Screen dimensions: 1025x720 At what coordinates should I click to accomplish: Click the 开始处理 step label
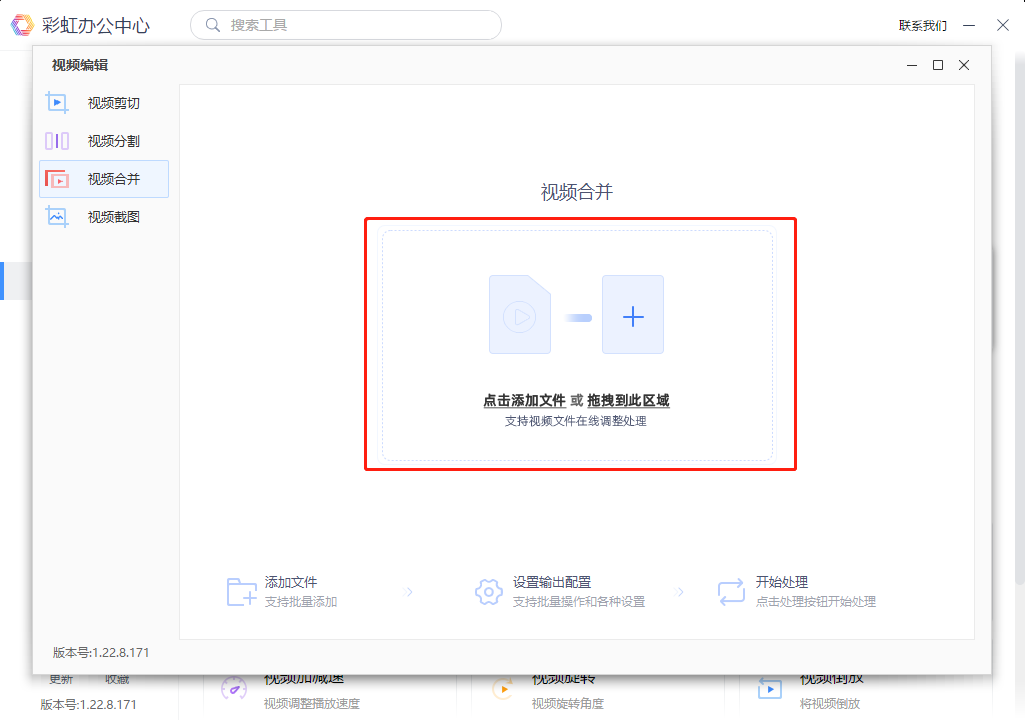(x=782, y=582)
